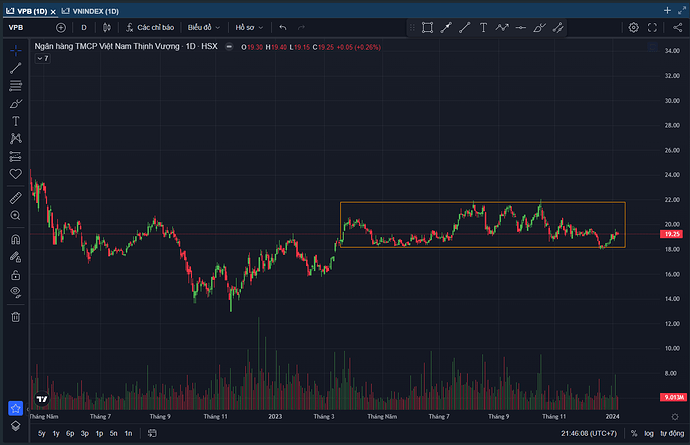Toggle magnet snap mode

pyautogui.click(x=15, y=240)
